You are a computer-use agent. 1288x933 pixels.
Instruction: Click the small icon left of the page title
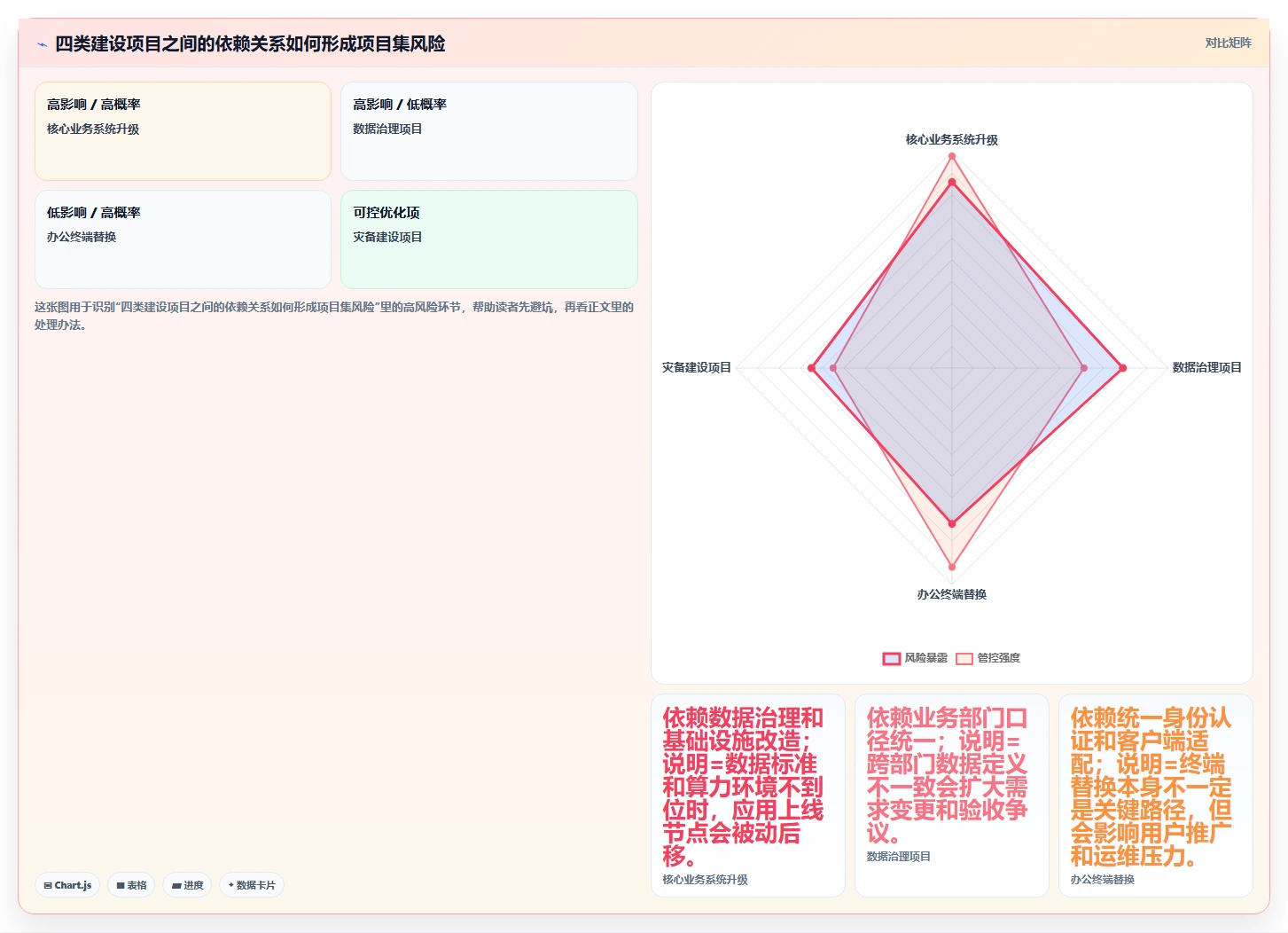[42, 44]
